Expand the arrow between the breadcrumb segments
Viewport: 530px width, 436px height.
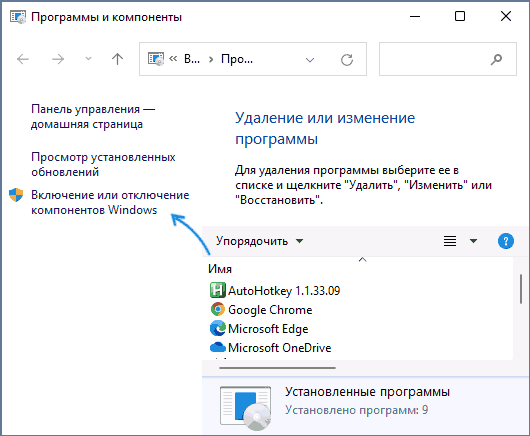point(211,59)
